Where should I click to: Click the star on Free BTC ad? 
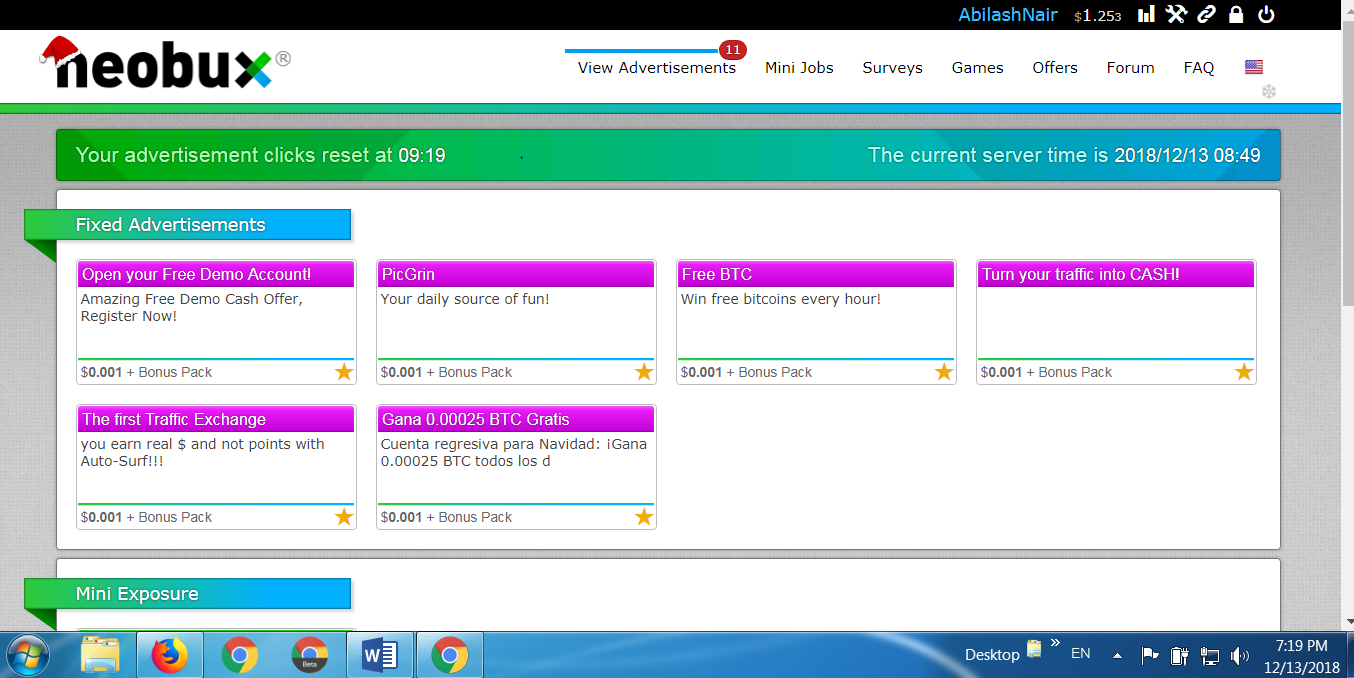pyautogui.click(x=944, y=372)
